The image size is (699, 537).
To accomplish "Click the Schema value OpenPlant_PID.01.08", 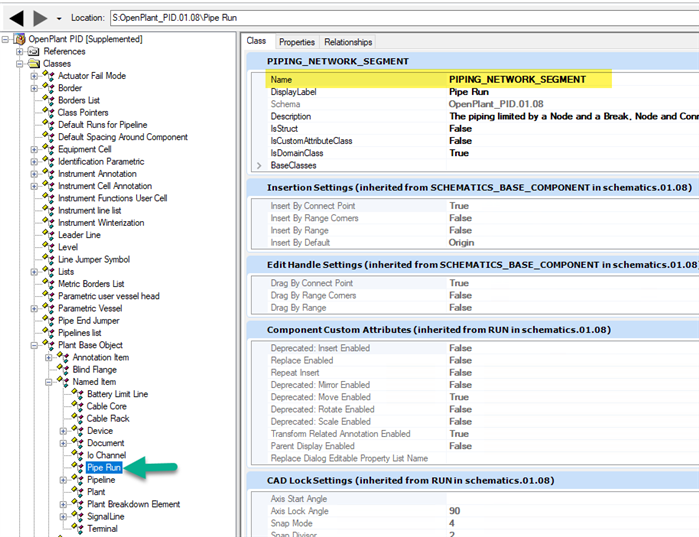I will [496, 104].
